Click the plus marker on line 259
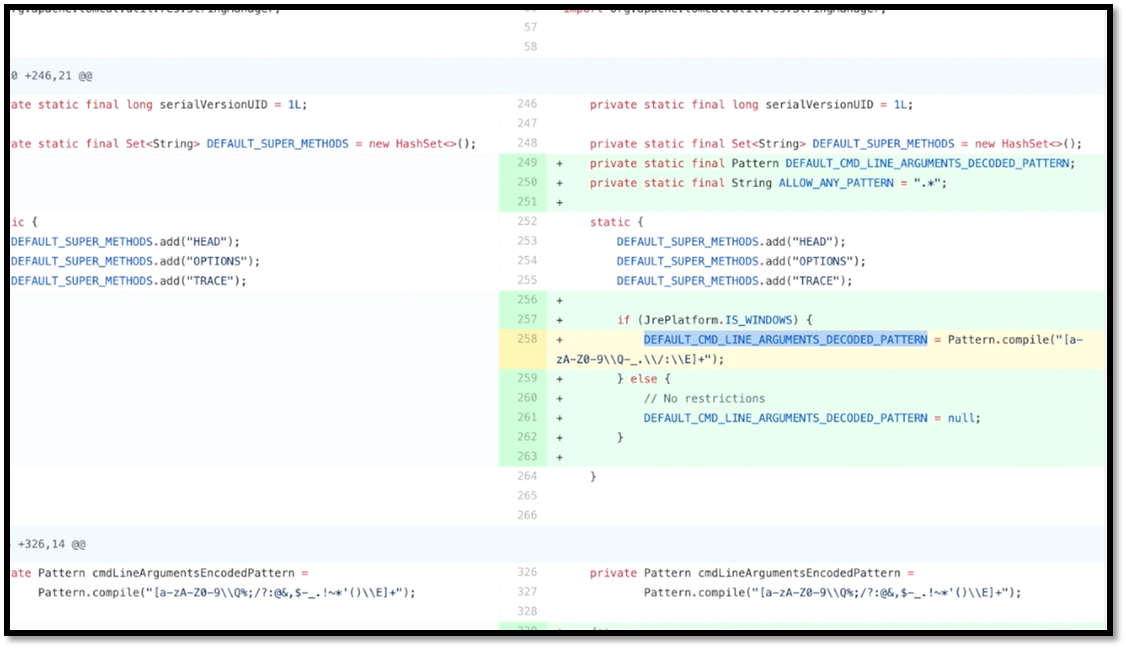 tap(560, 379)
